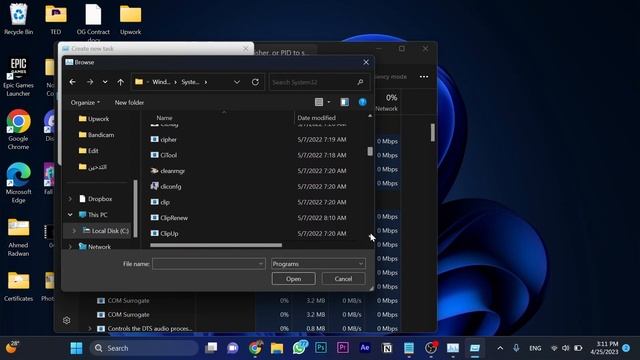This screenshot has width=640, height=360.
Task: Sort files by Date modified column
Action: (x=316, y=118)
